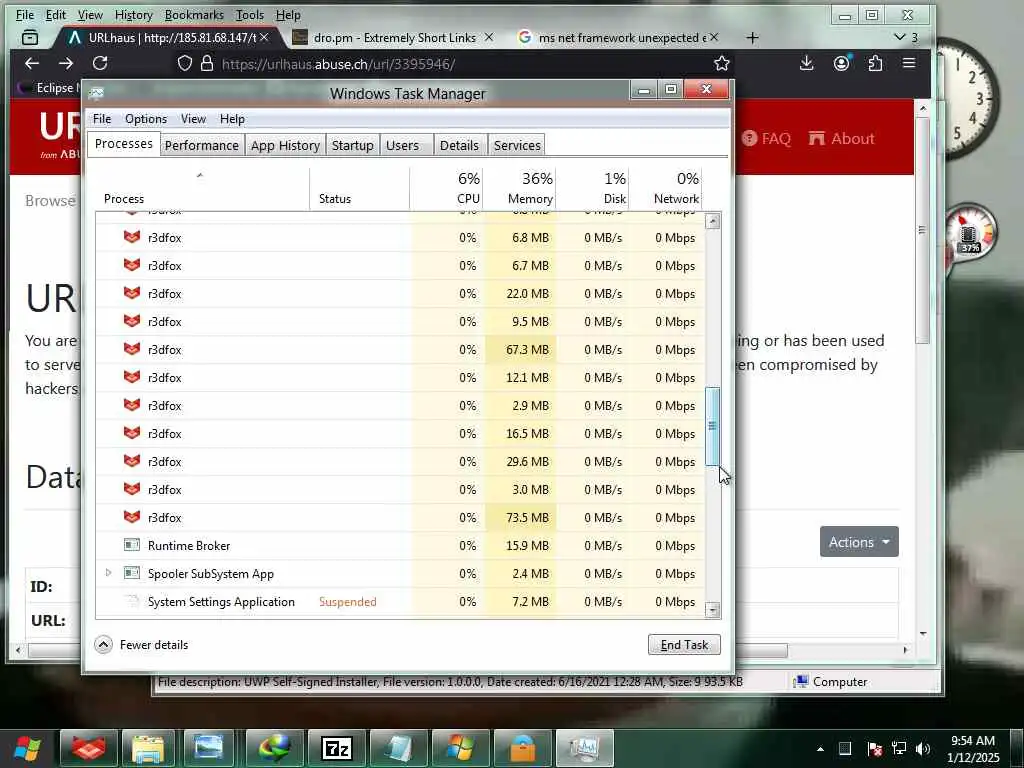The height and width of the screenshot is (768, 1024).
Task: Open the browser extensions puzzle icon
Action: point(875,63)
